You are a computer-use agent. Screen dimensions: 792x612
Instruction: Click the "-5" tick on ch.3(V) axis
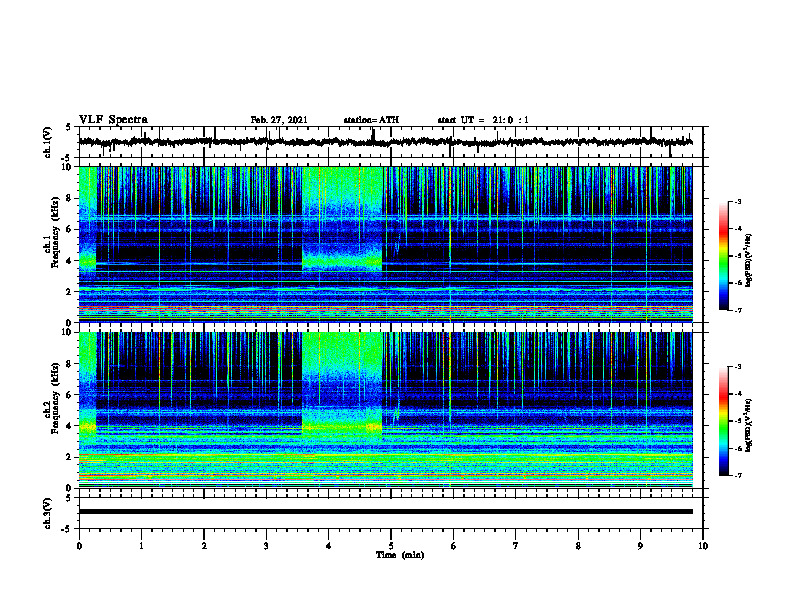point(66,529)
